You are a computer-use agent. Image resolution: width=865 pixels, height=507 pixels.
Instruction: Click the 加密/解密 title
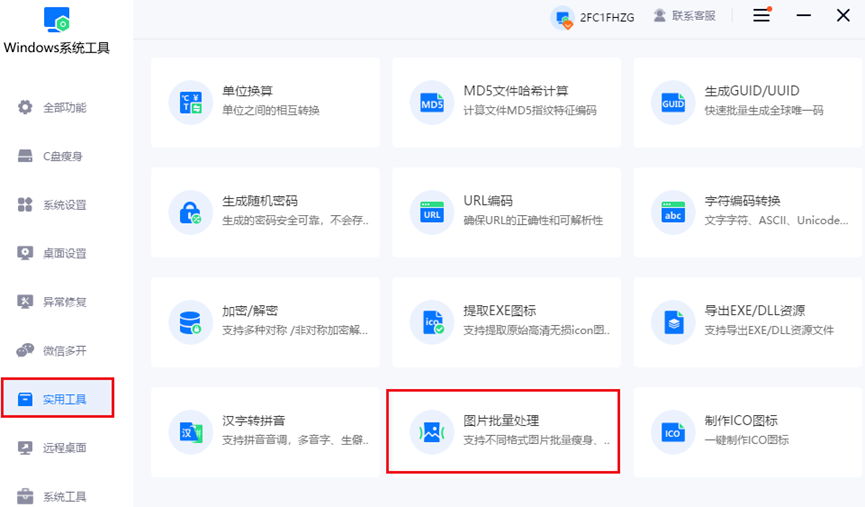(250, 311)
